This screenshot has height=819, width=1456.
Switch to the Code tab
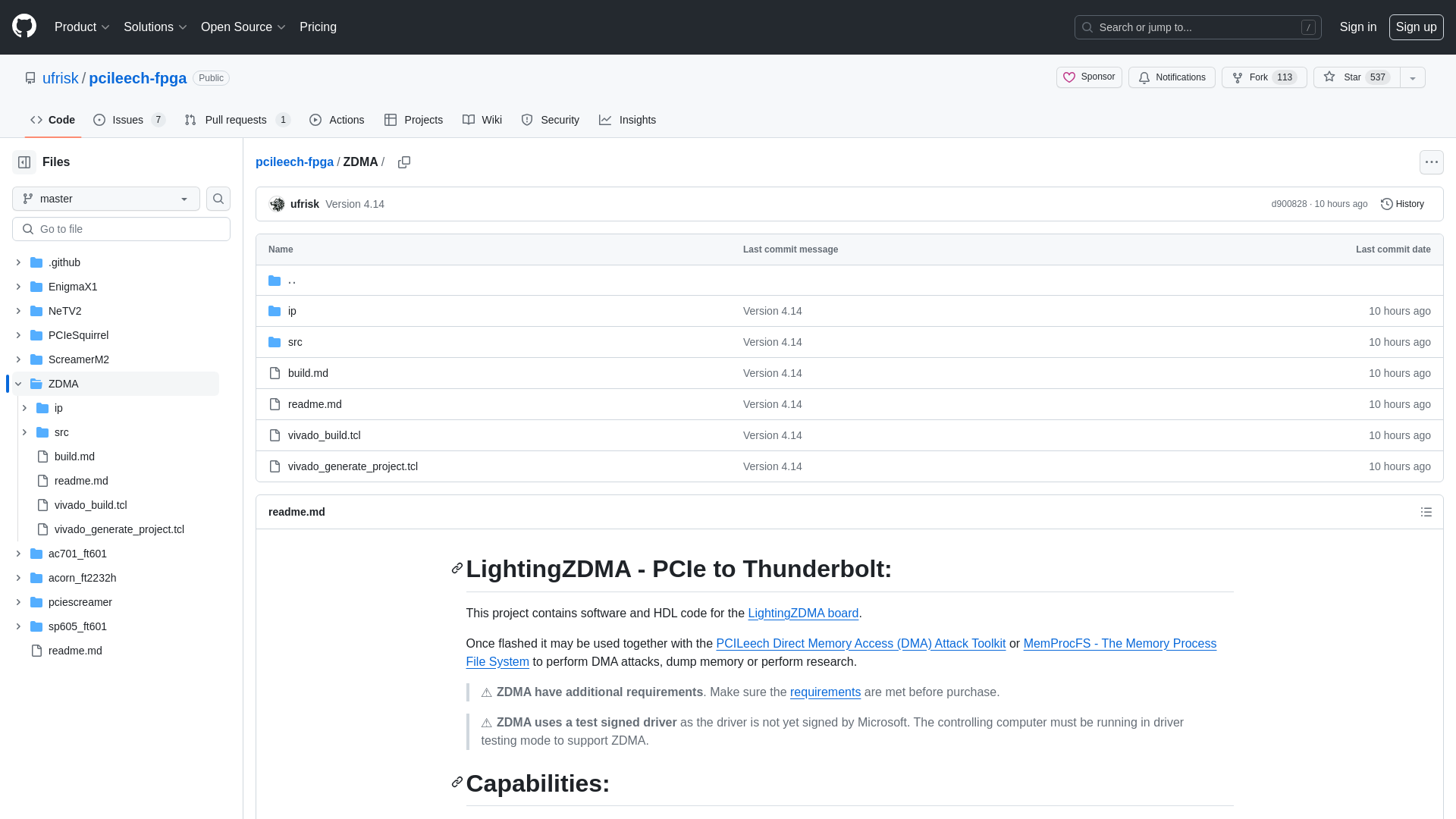[x=52, y=120]
